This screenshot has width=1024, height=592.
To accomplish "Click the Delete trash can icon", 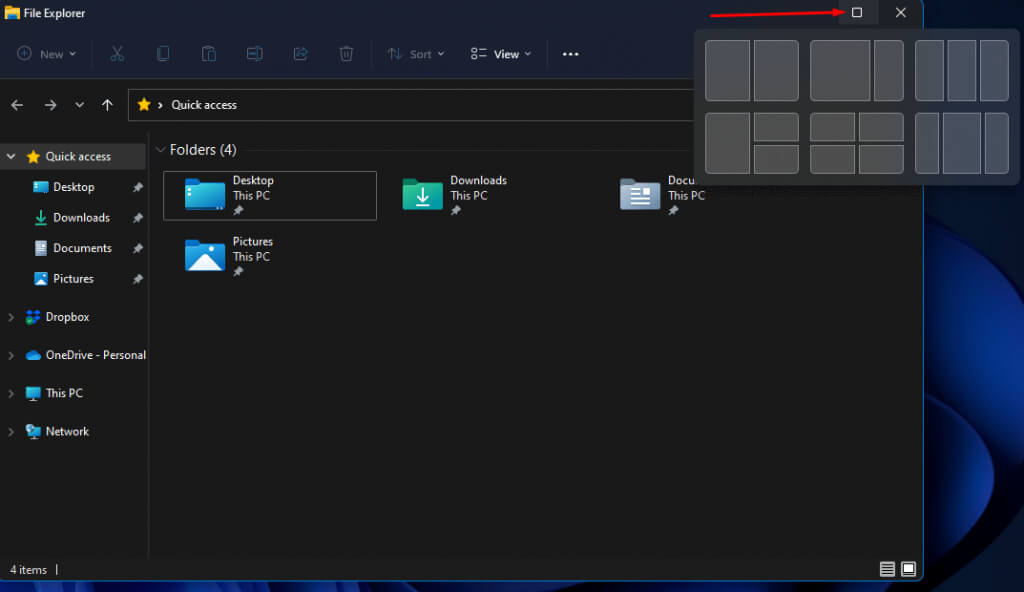I will pyautogui.click(x=346, y=54).
